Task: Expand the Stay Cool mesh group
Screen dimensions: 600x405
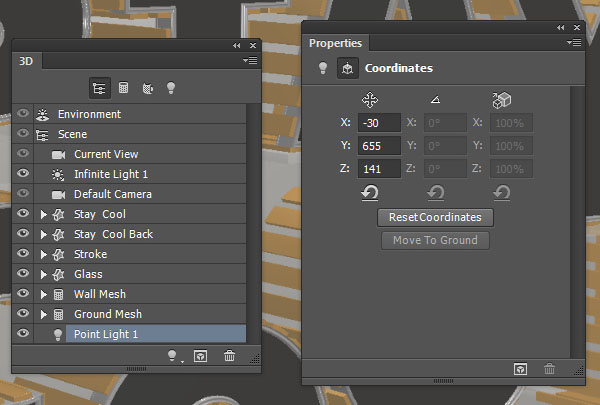Action: pyautogui.click(x=43, y=214)
